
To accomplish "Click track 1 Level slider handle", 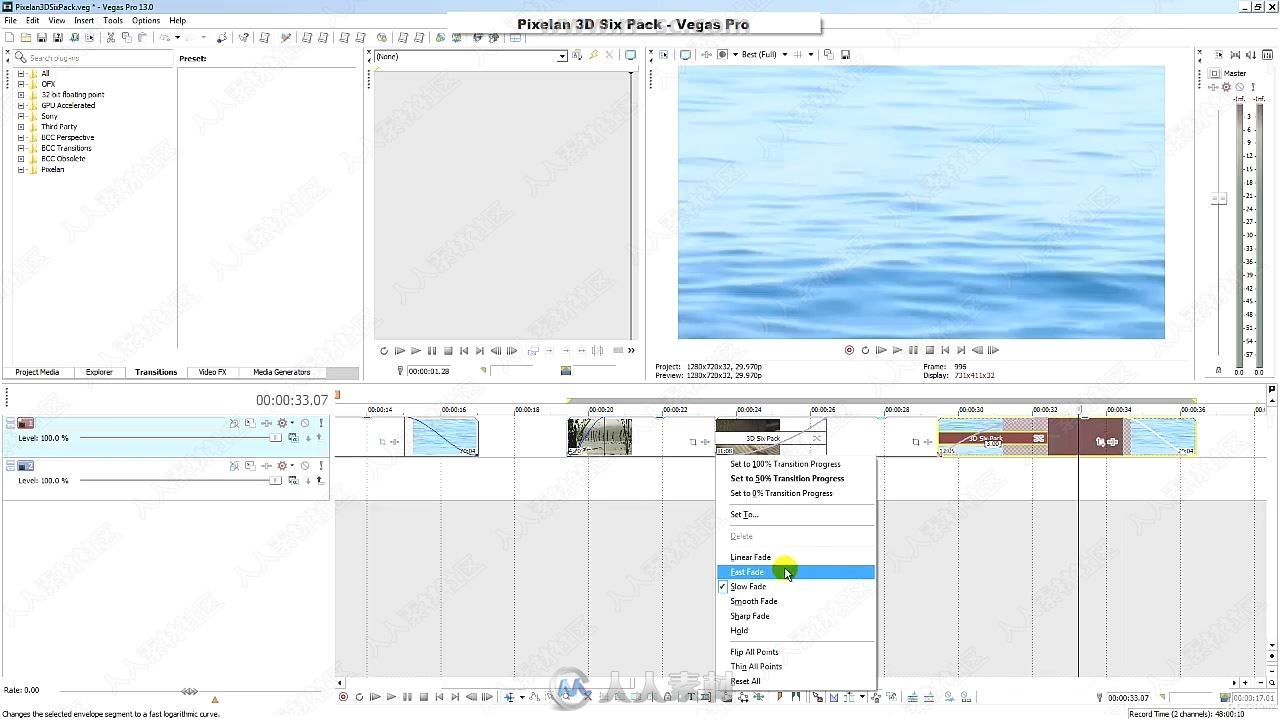I will (x=275, y=437).
